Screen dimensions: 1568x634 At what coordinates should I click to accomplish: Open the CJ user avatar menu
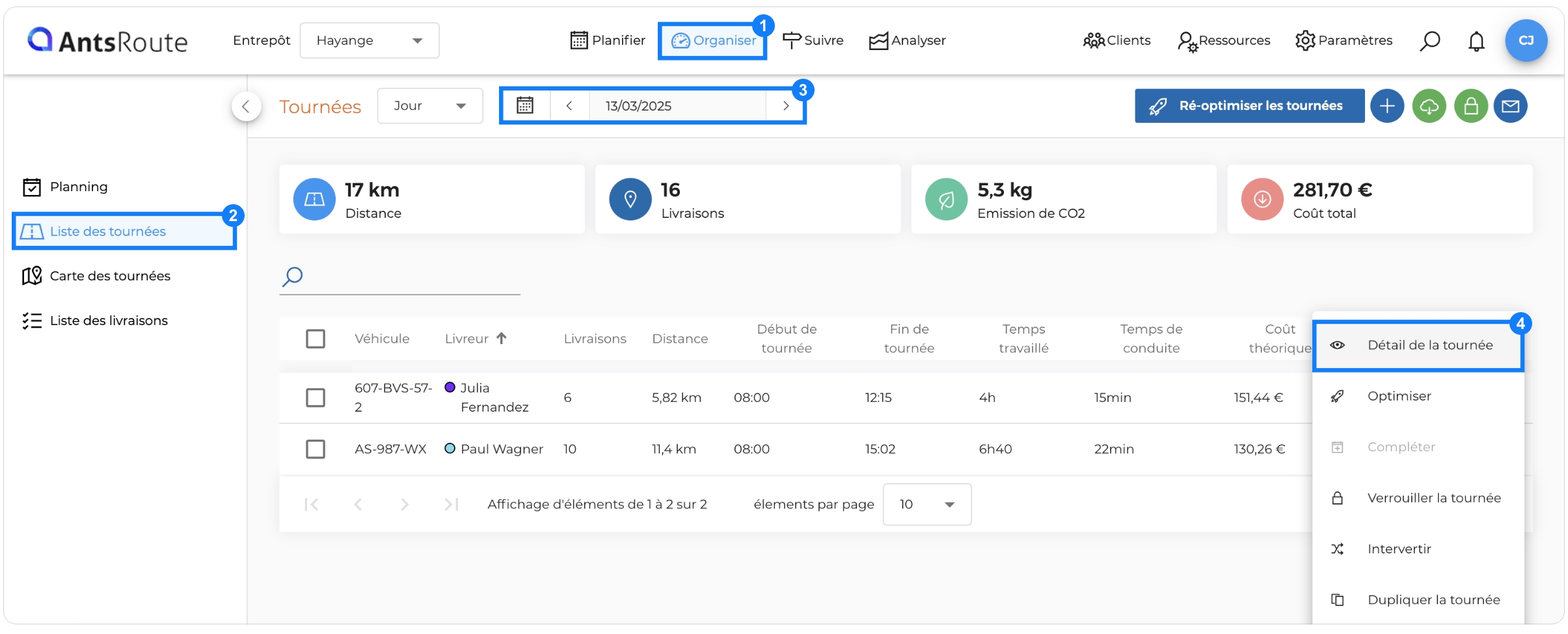(1526, 40)
